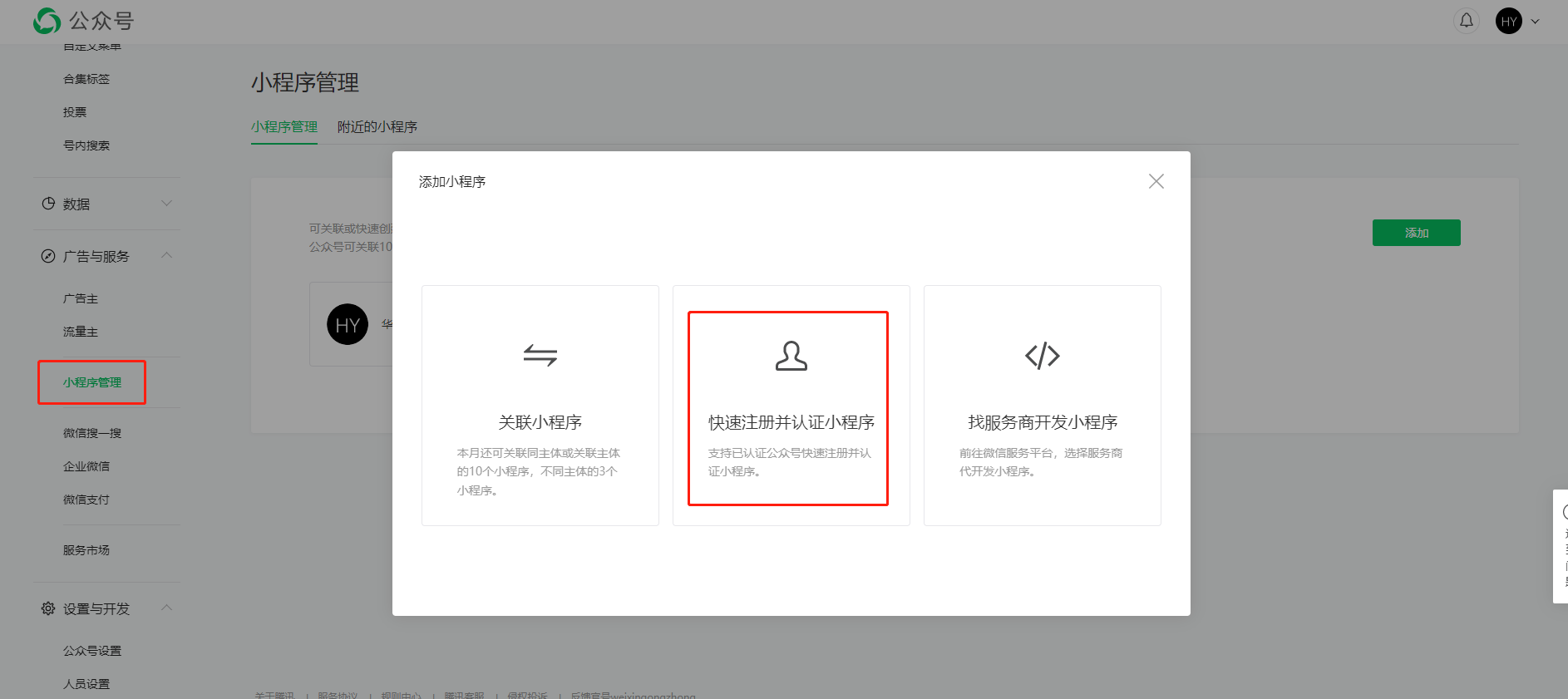Select the 关联小程序 card title
This screenshot has height=699, width=1568.
tap(540, 422)
